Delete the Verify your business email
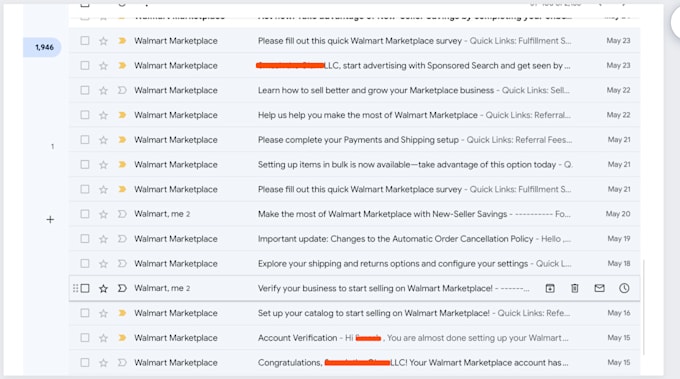Viewport: 680px width, 379px height. pos(575,288)
